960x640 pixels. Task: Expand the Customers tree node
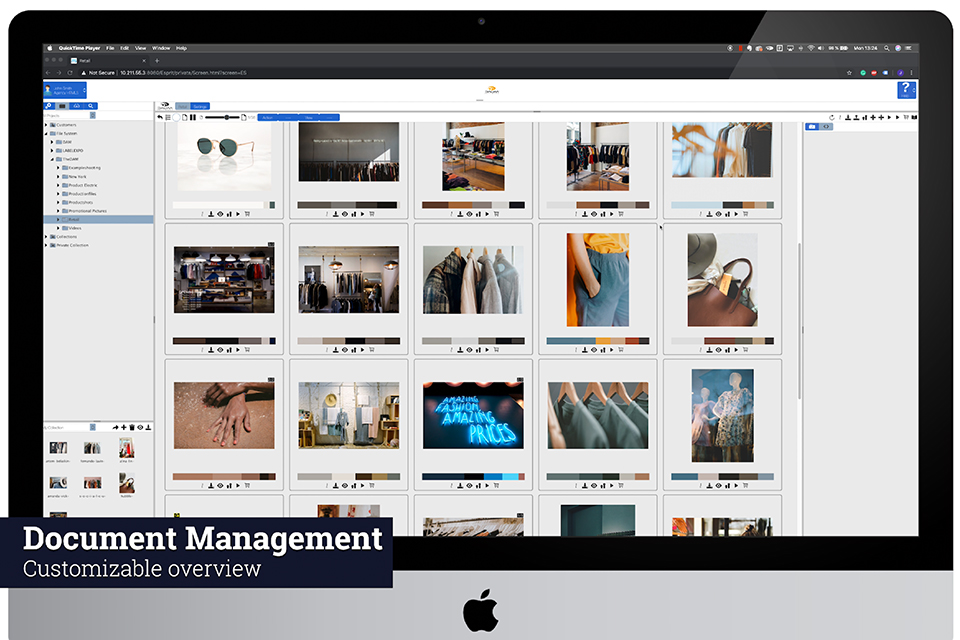tap(46, 124)
